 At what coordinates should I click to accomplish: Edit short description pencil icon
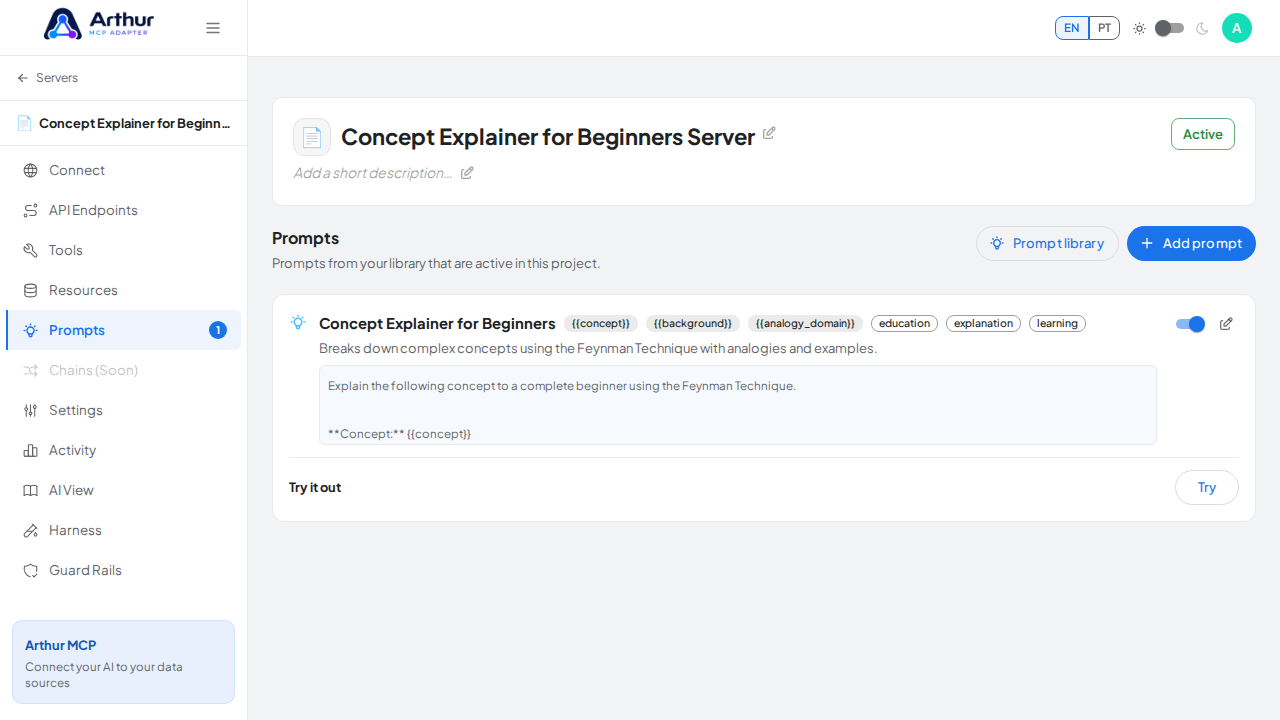point(467,173)
